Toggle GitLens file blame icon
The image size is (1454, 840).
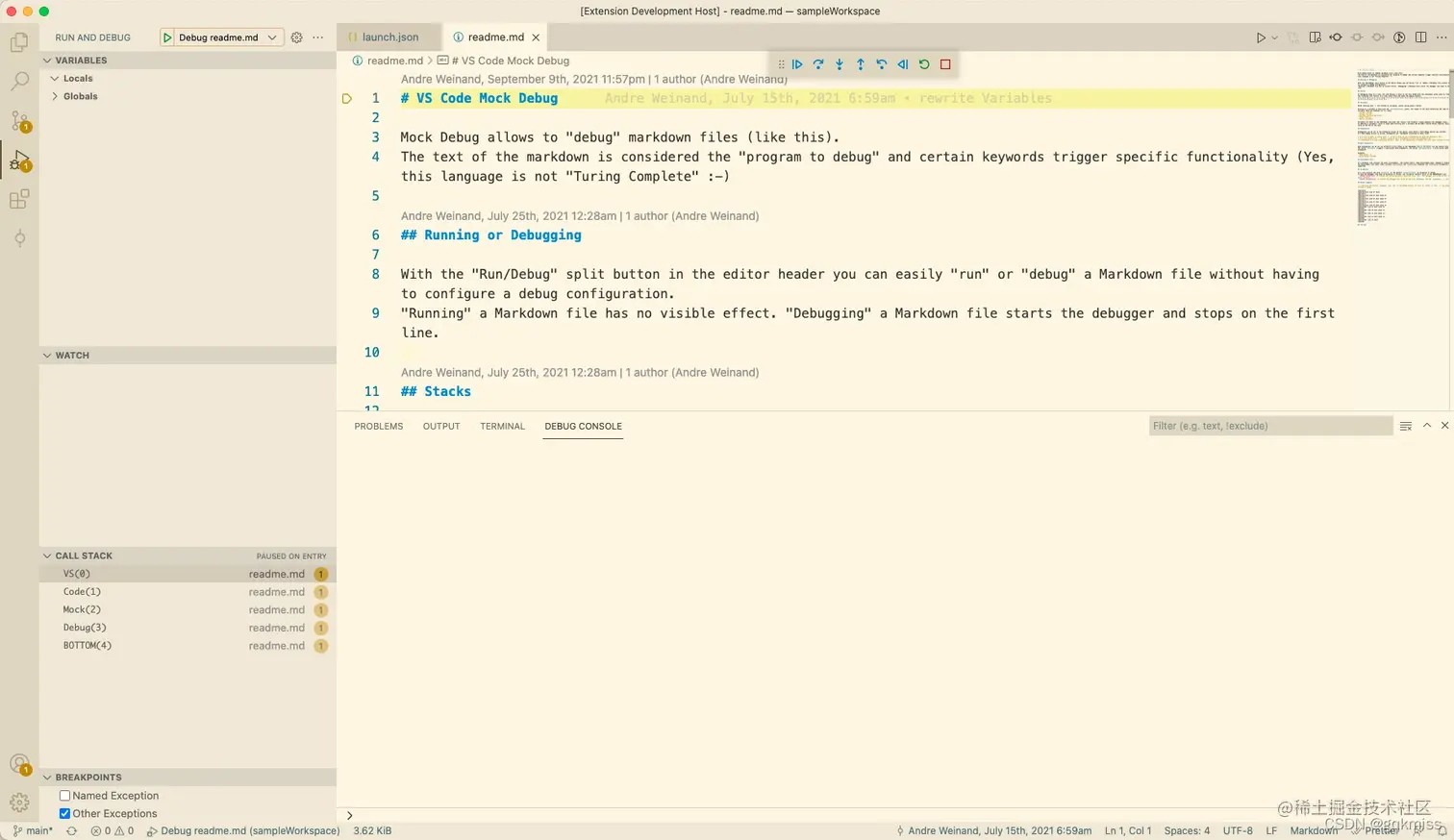(1399, 37)
